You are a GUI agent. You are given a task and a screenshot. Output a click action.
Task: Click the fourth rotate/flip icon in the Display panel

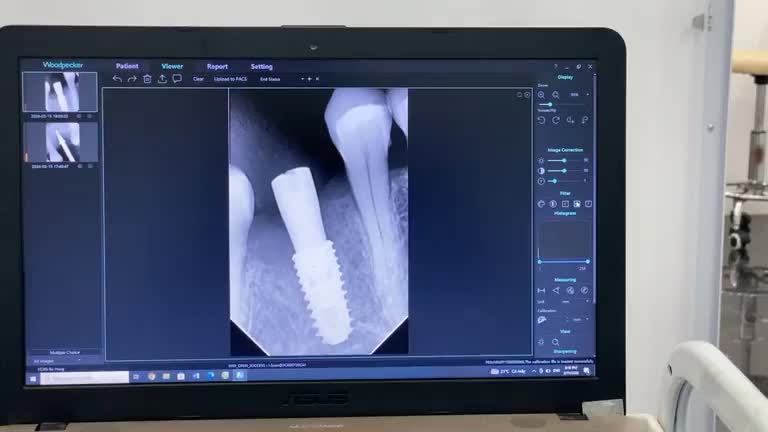tap(585, 120)
